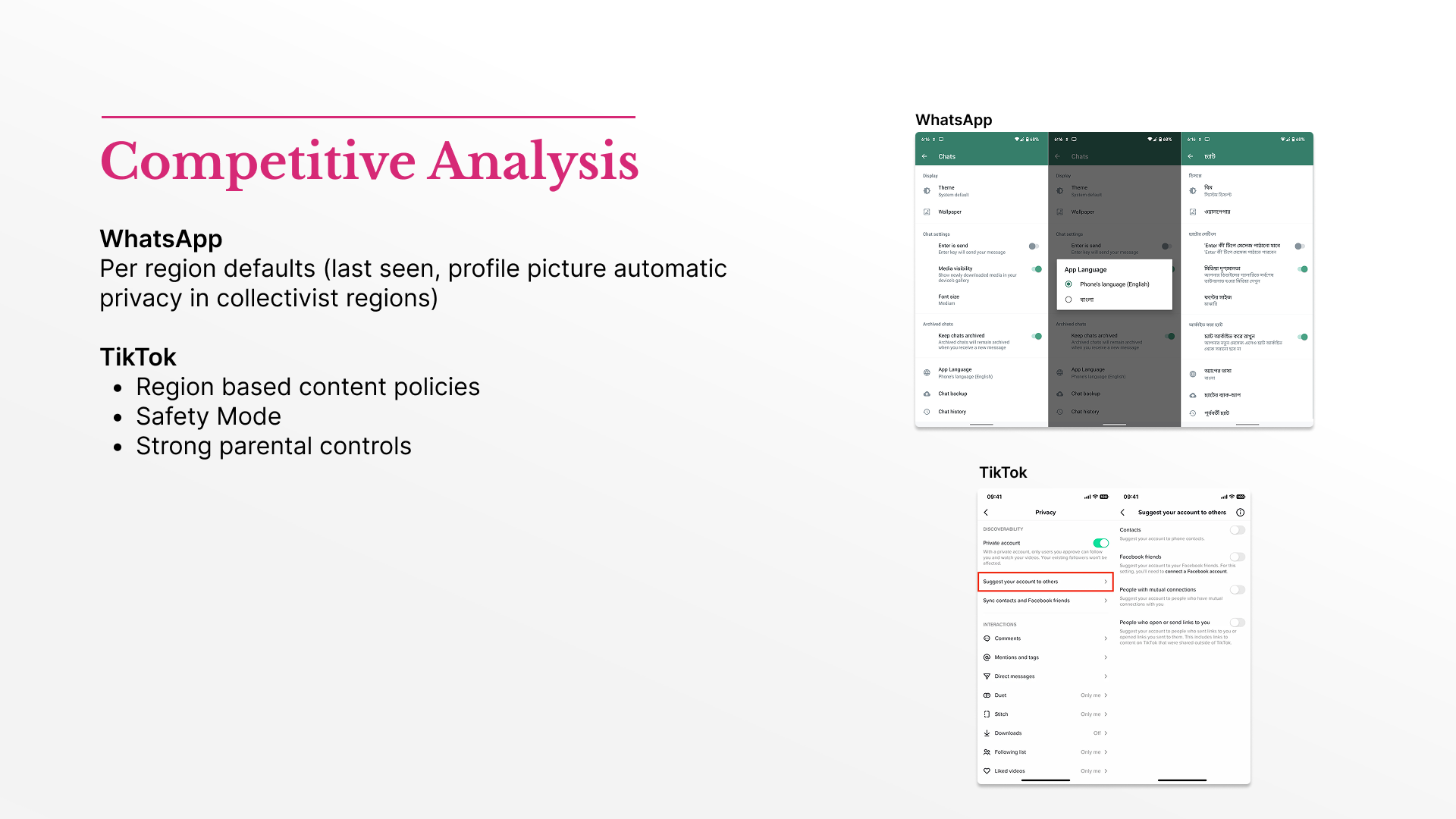Expand the Downloads 'Off' chevron
The width and height of the screenshot is (1456, 819).
point(1106,733)
